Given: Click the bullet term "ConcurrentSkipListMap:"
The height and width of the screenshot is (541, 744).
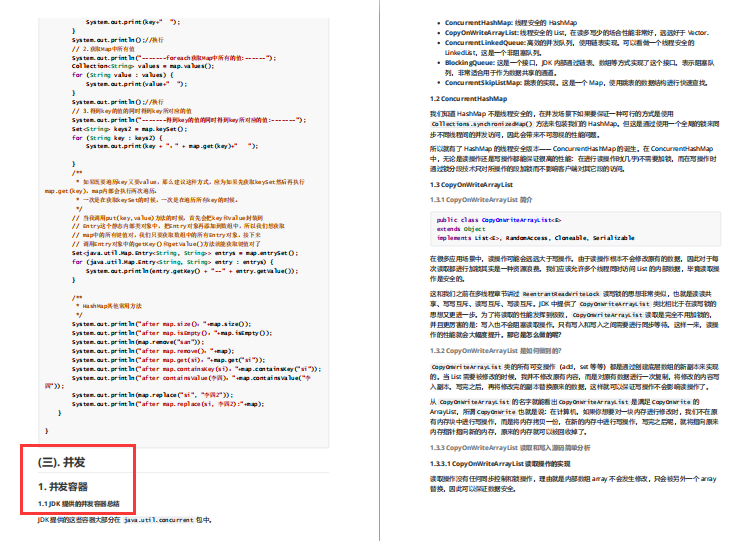Looking at the screenshot, I should pos(483,83).
